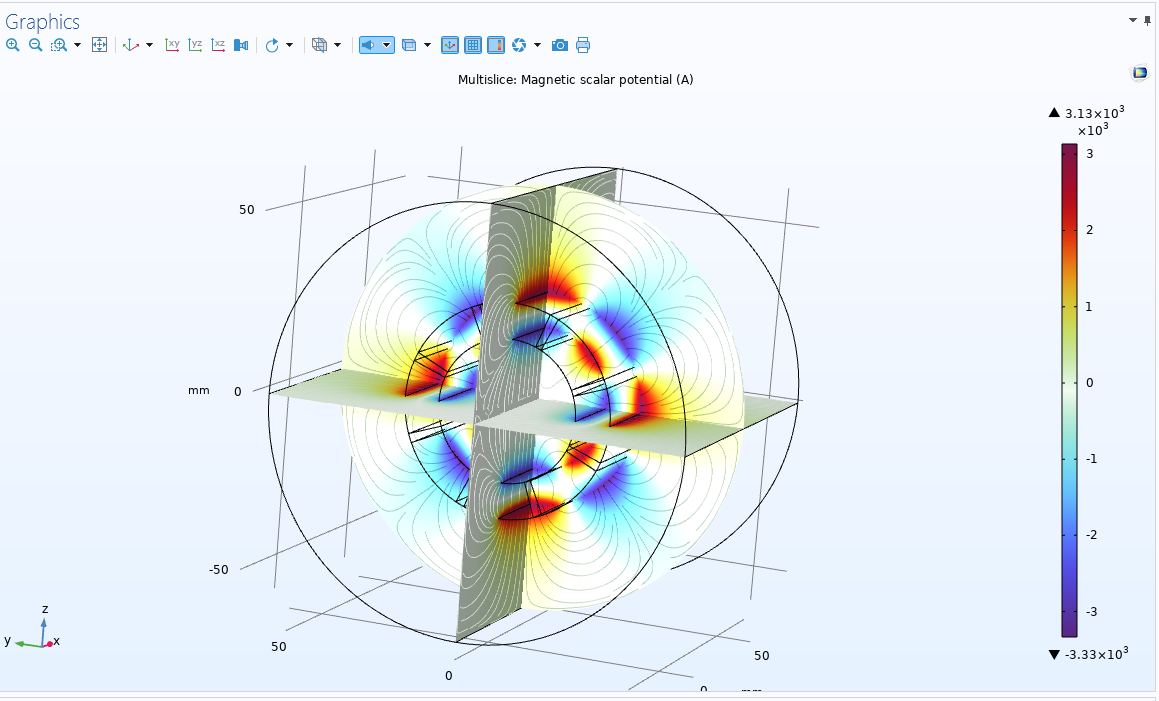Click the Graphics window title tab

click(43, 22)
